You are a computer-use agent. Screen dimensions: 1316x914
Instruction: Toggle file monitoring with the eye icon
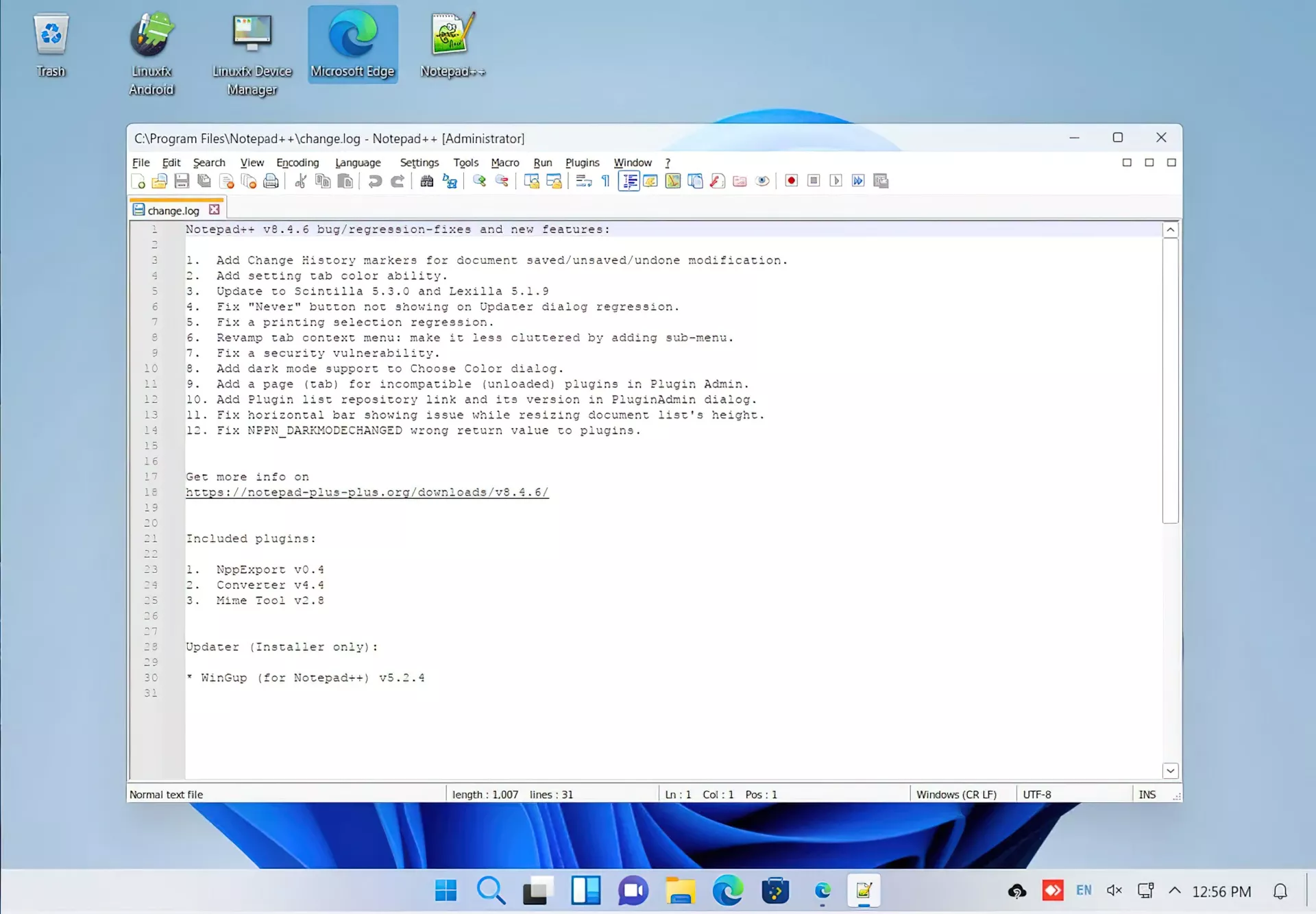pos(762,181)
